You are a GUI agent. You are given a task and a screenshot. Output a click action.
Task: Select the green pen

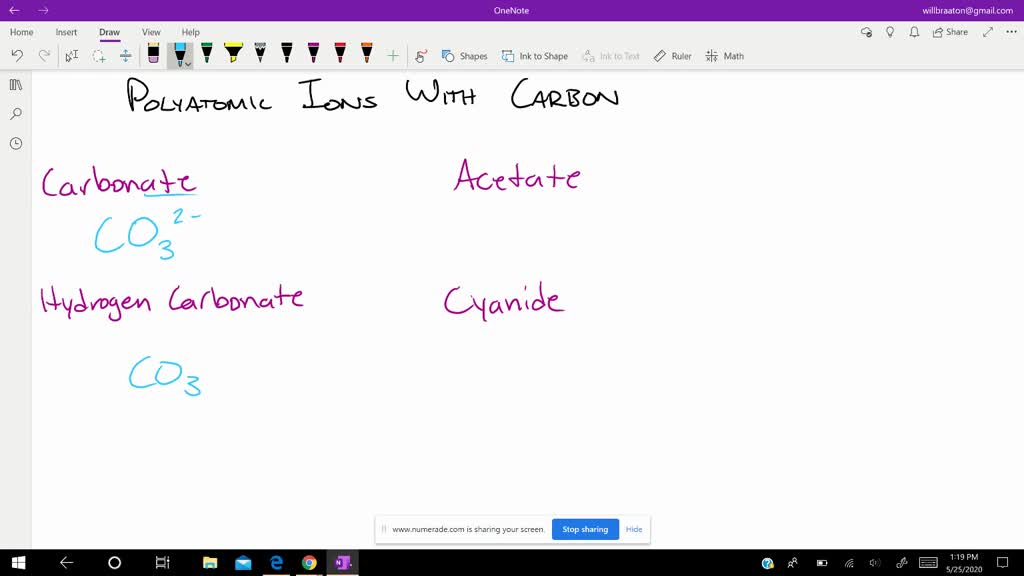tap(207, 55)
